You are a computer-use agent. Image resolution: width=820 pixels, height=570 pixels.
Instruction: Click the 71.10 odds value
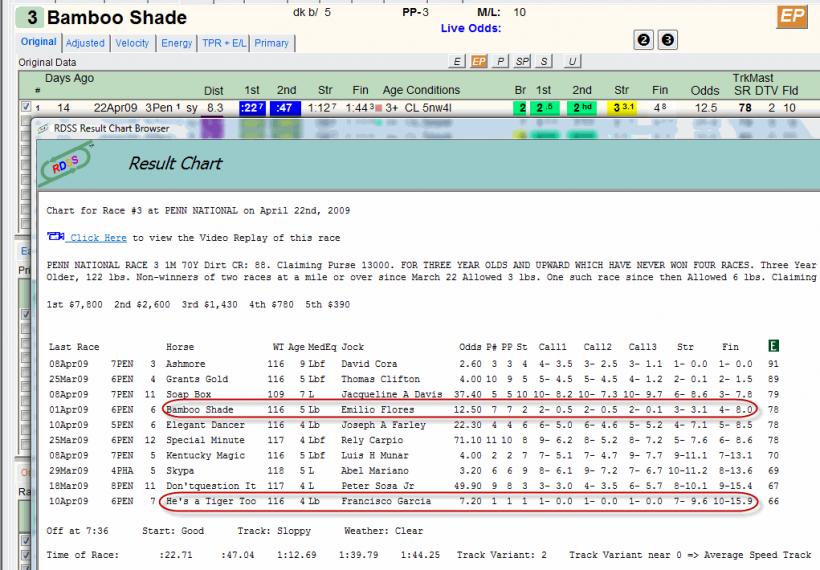pos(468,440)
